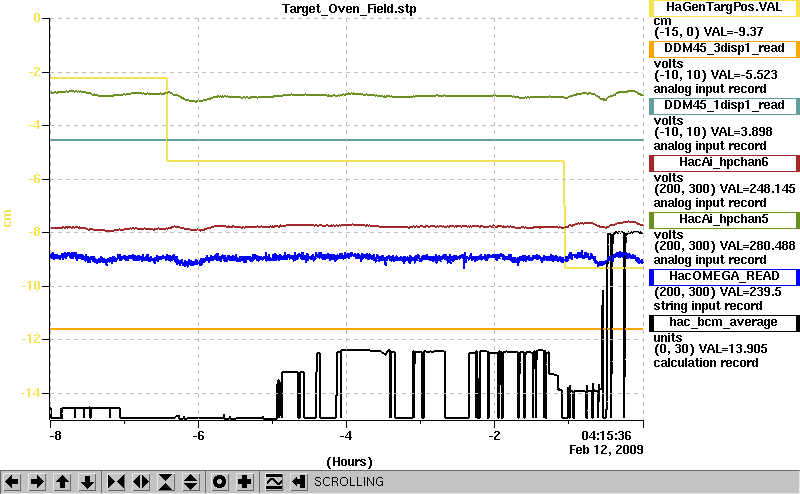Click the vertical cm y-axis label
Viewport: 800px width, 494px height.
click(7, 218)
